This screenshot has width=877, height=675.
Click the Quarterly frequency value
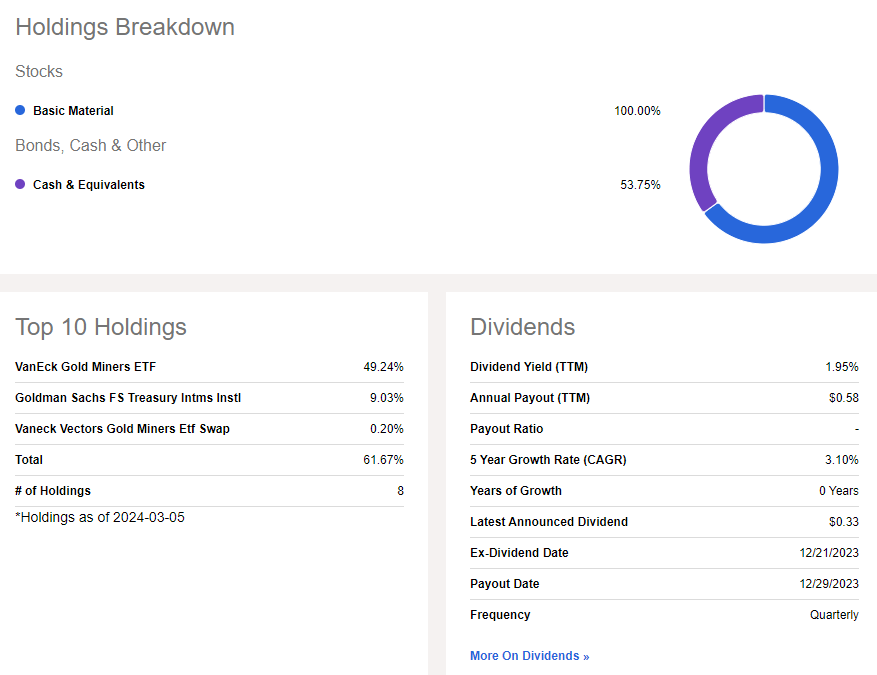[834, 615]
